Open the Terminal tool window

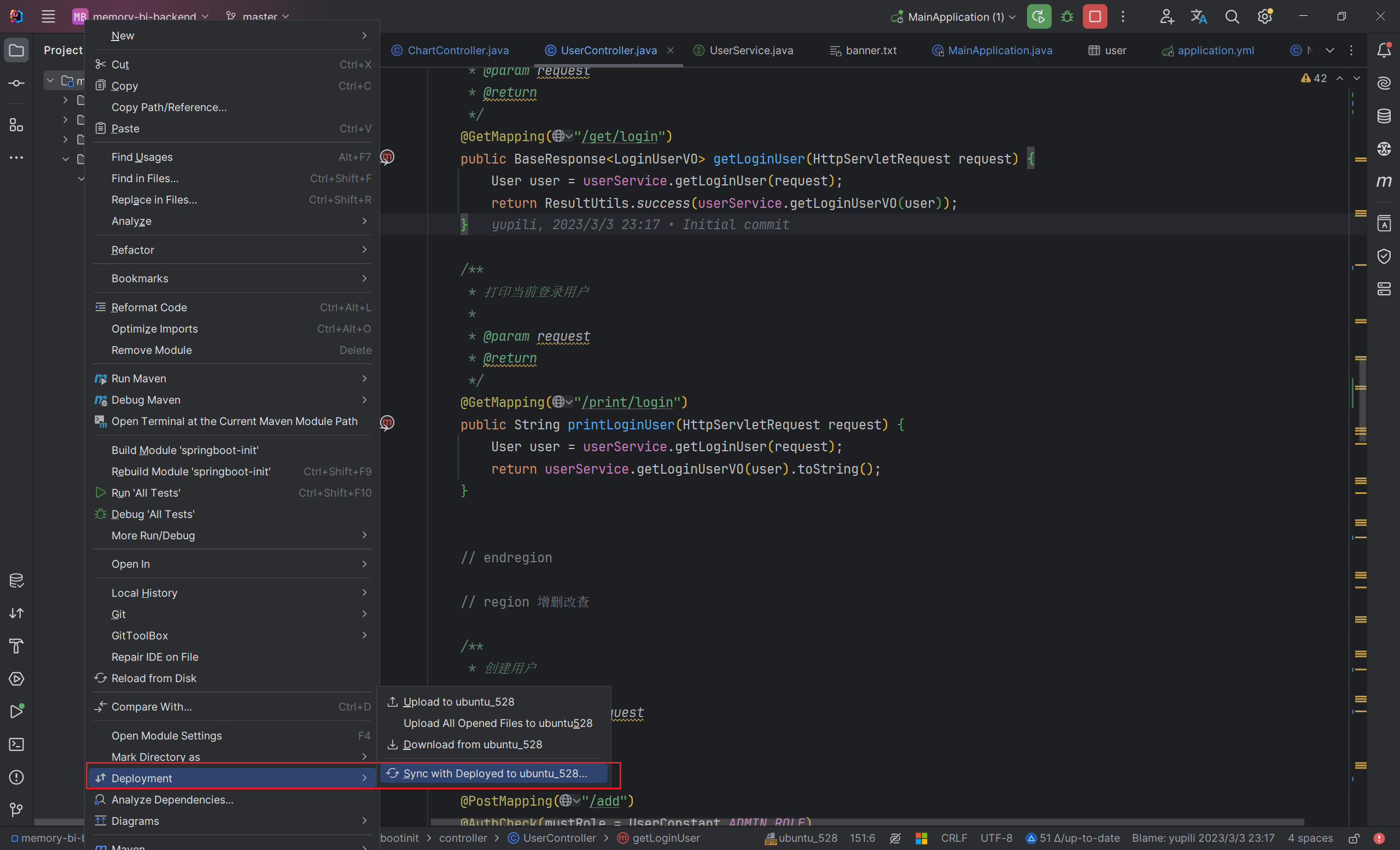pos(16,744)
